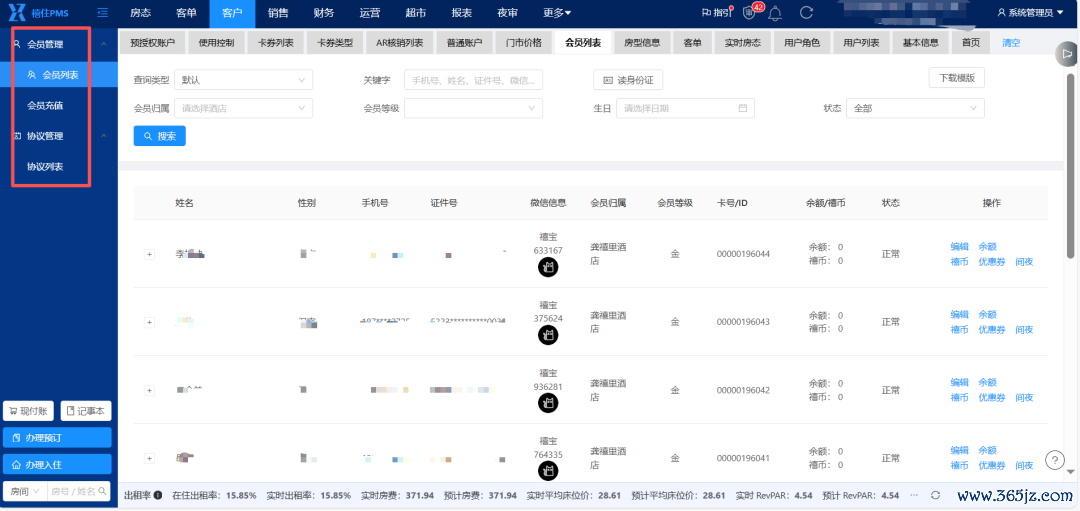Click WeChat gift icon for member 00000196044
This screenshot has width=1080, height=511.
tap(548, 267)
